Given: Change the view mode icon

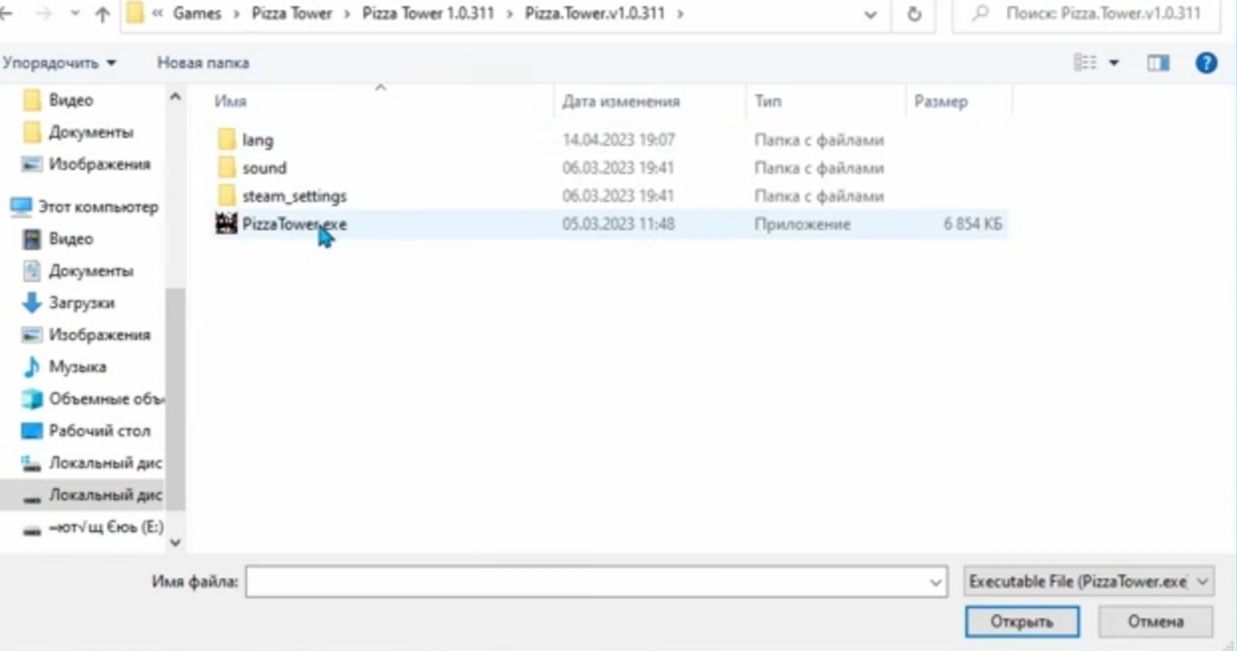Looking at the screenshot, I should click(1085, 63).
